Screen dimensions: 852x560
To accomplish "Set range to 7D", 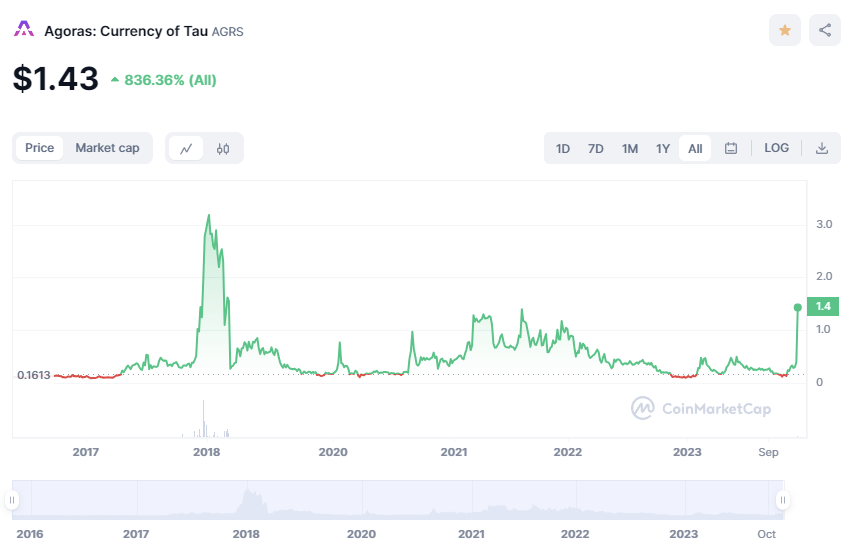I will (x=596, y=149).
